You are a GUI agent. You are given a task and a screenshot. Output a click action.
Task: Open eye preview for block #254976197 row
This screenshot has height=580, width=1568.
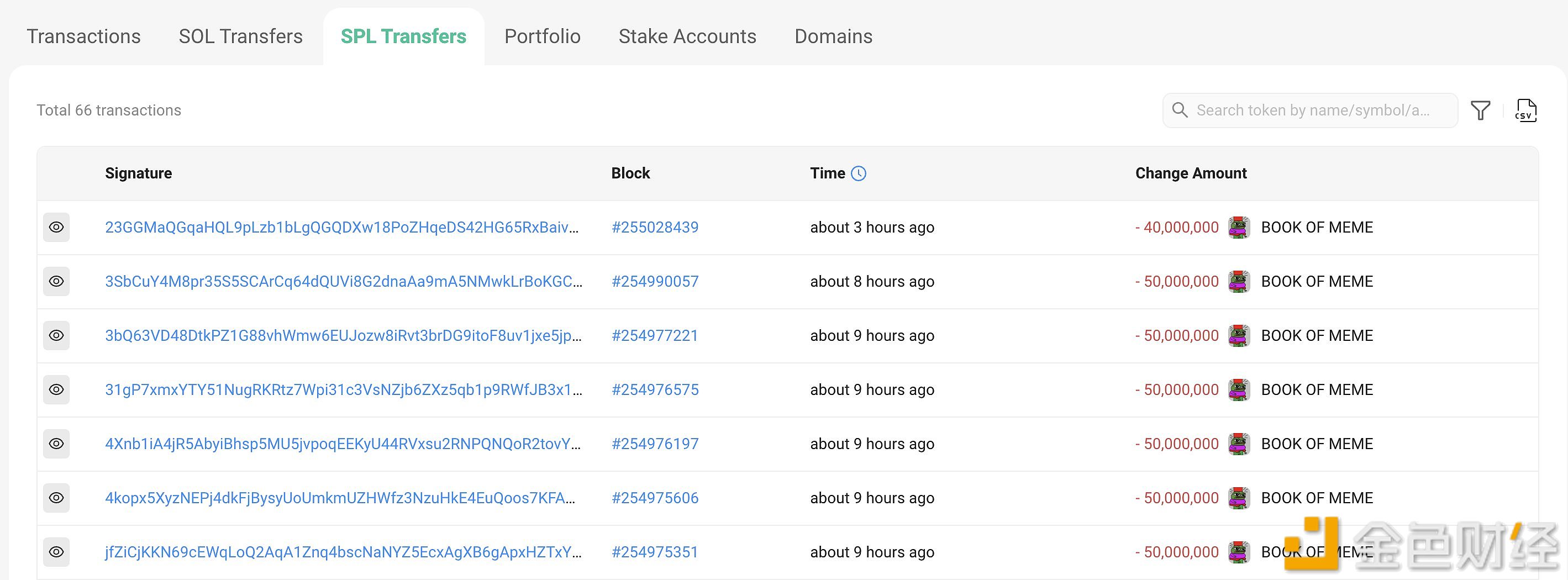pos(56,444)
